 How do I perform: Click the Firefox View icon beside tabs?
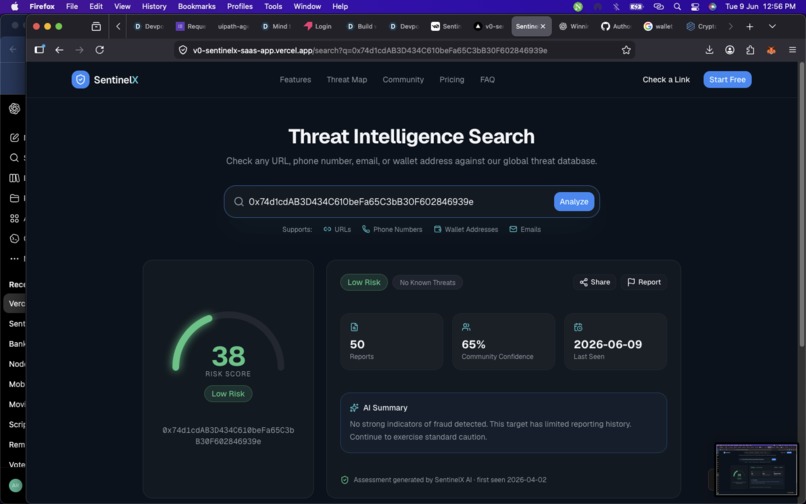click(96, 26)
